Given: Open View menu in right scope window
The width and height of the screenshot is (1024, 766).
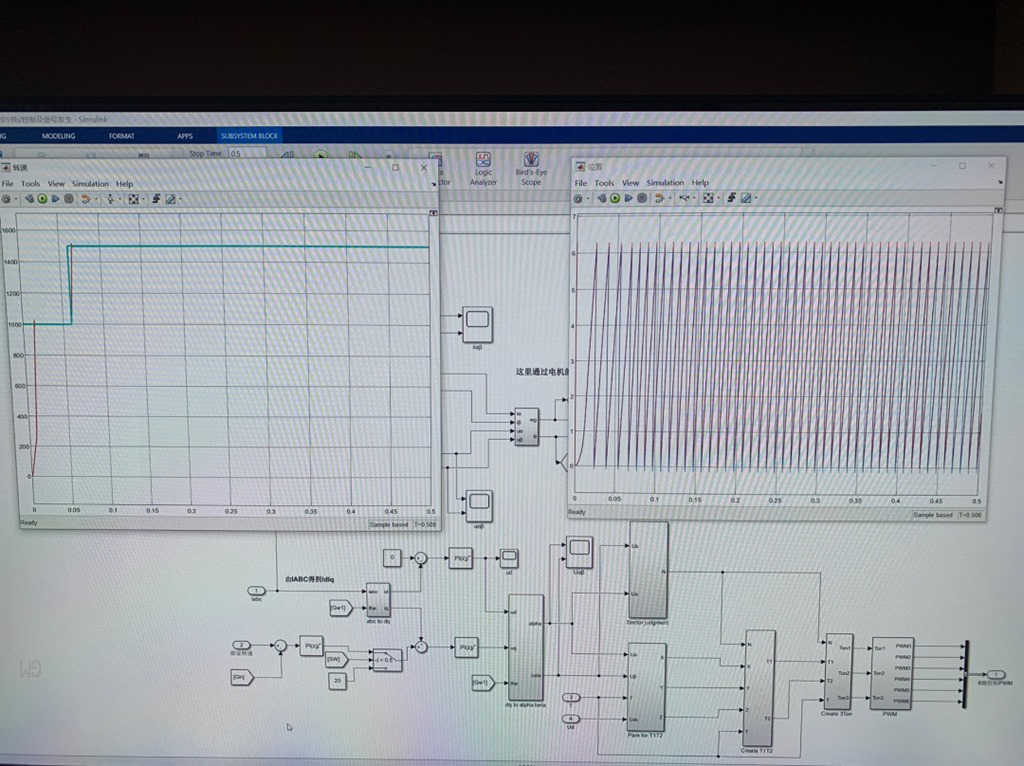Looking at the screenshot, I should [630, 183].
